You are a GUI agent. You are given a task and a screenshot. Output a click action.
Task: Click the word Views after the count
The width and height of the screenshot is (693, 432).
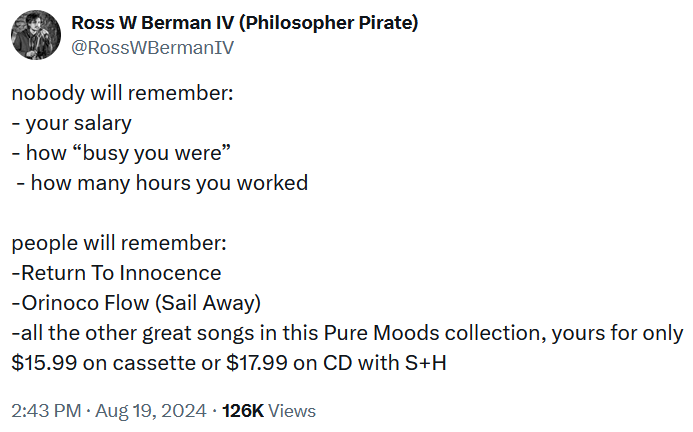pos(292,411)
